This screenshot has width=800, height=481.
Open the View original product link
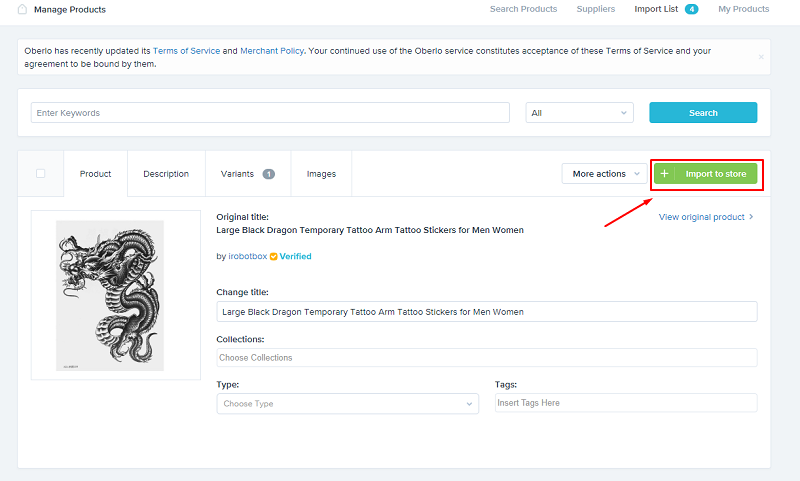[705, 217]
